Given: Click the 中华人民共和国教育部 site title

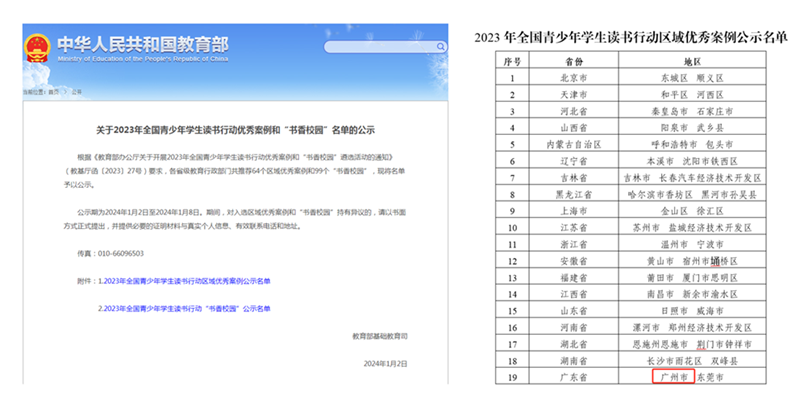Looking at the screenshot, I should 143,44.
